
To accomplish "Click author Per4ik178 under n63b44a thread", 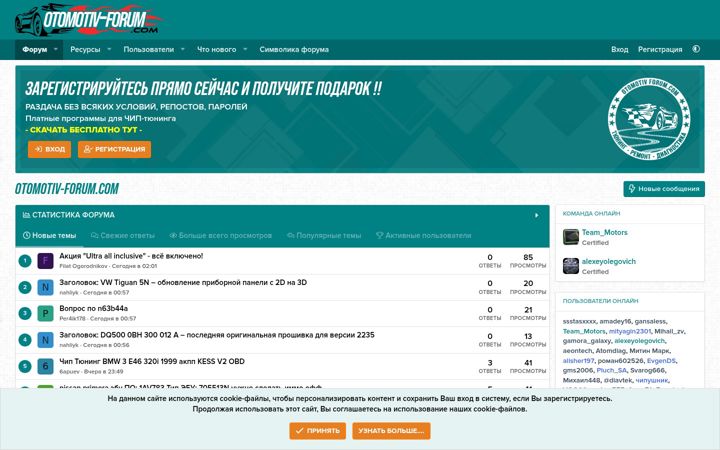I will (73, 318).
